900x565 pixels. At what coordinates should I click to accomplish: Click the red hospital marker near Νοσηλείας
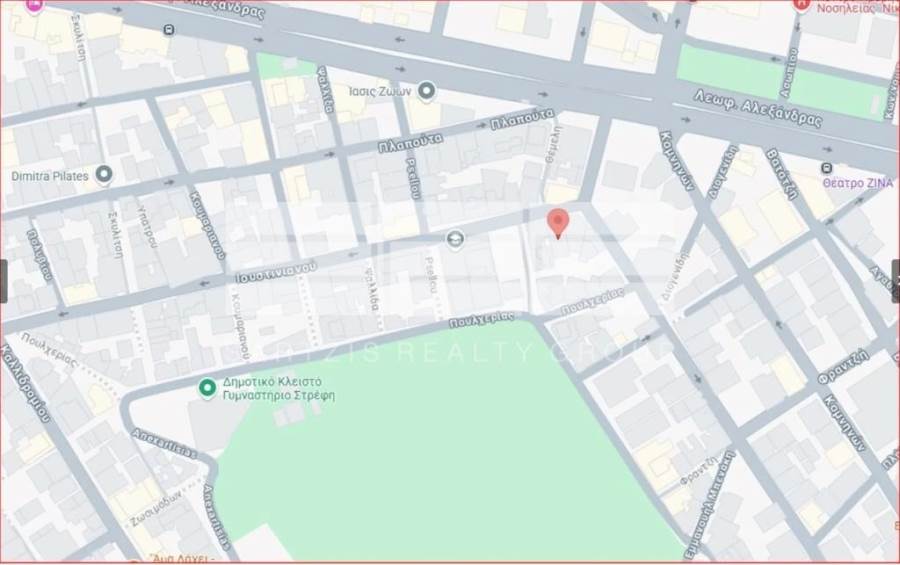(x=801, y=5)
